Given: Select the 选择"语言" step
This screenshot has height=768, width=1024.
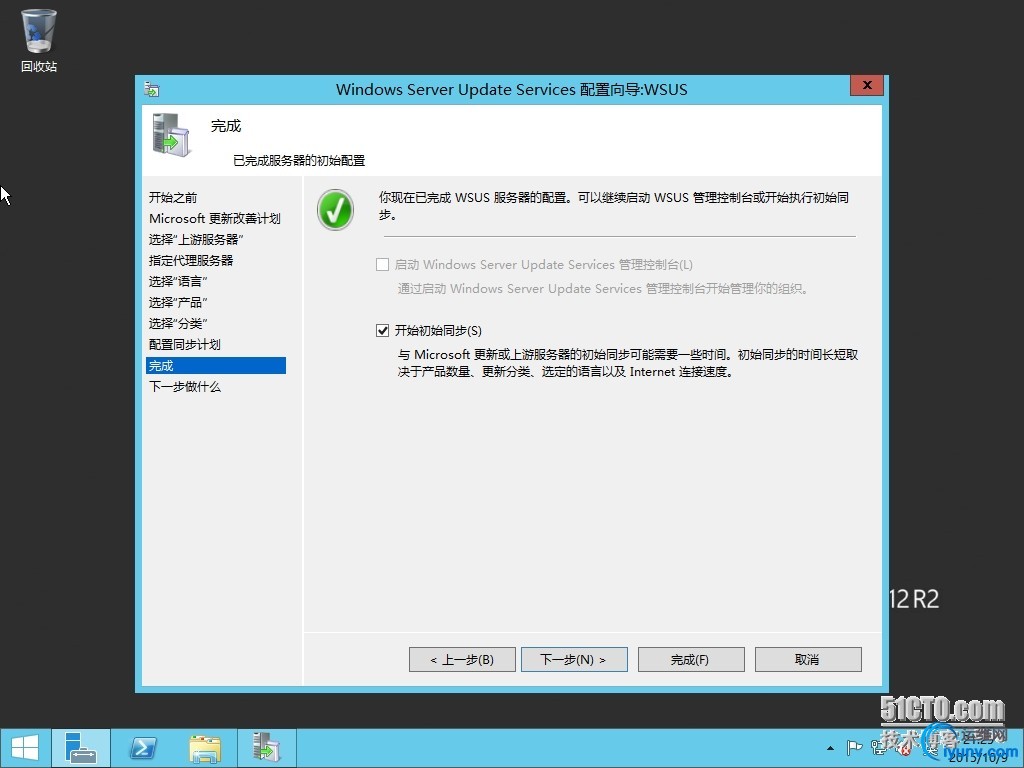Looking at the screenshot, I should click(178, 281).
